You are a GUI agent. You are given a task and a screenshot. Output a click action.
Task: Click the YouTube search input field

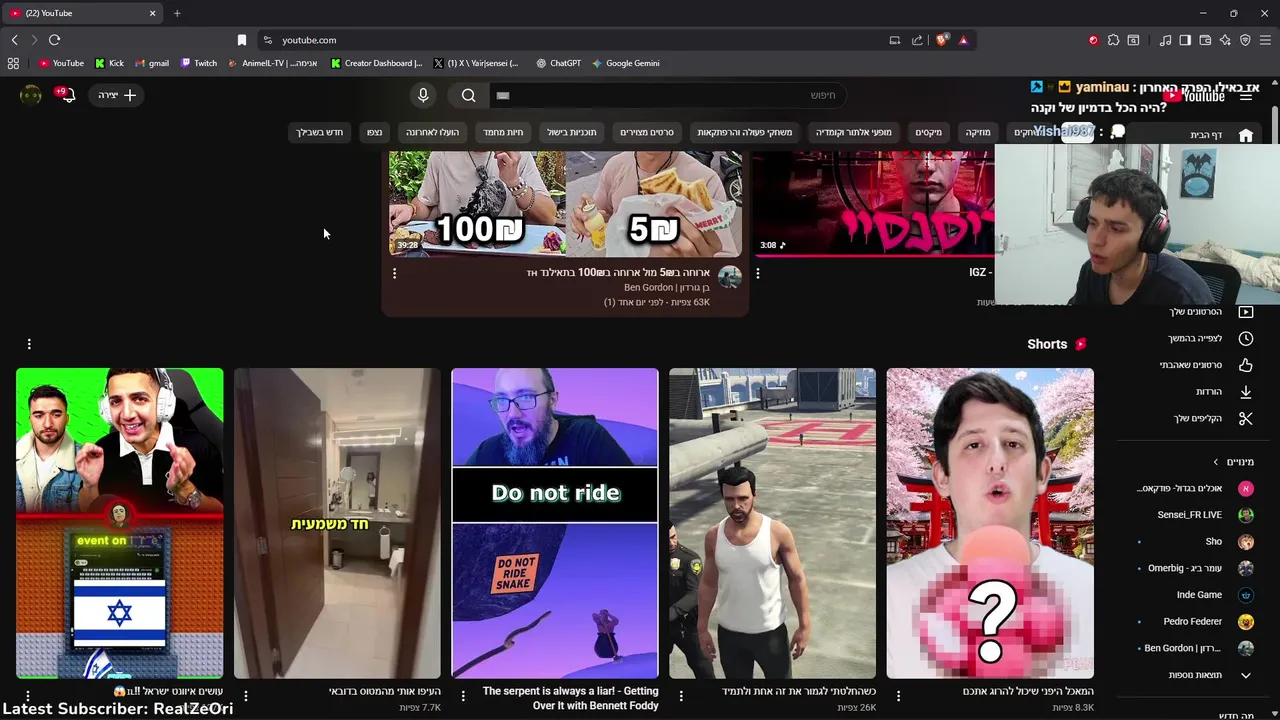(668, 95)
